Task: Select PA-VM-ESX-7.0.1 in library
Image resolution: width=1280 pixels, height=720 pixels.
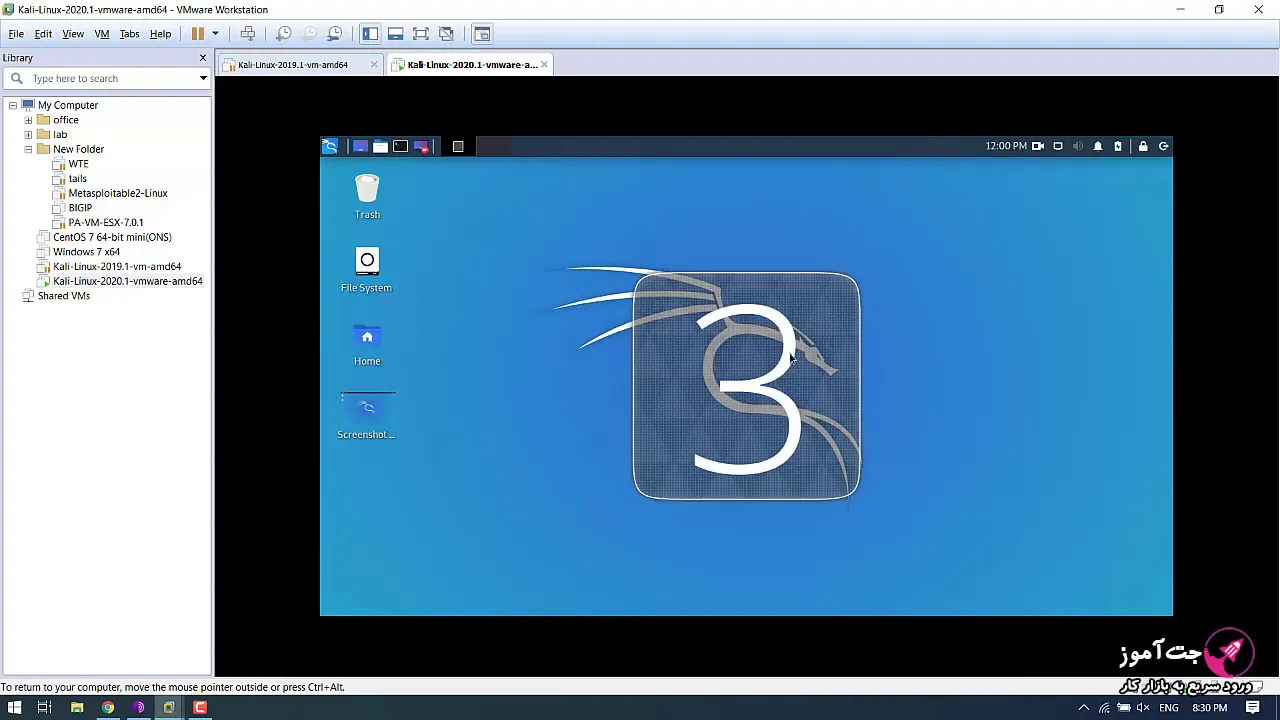Action: pos(105,222)
